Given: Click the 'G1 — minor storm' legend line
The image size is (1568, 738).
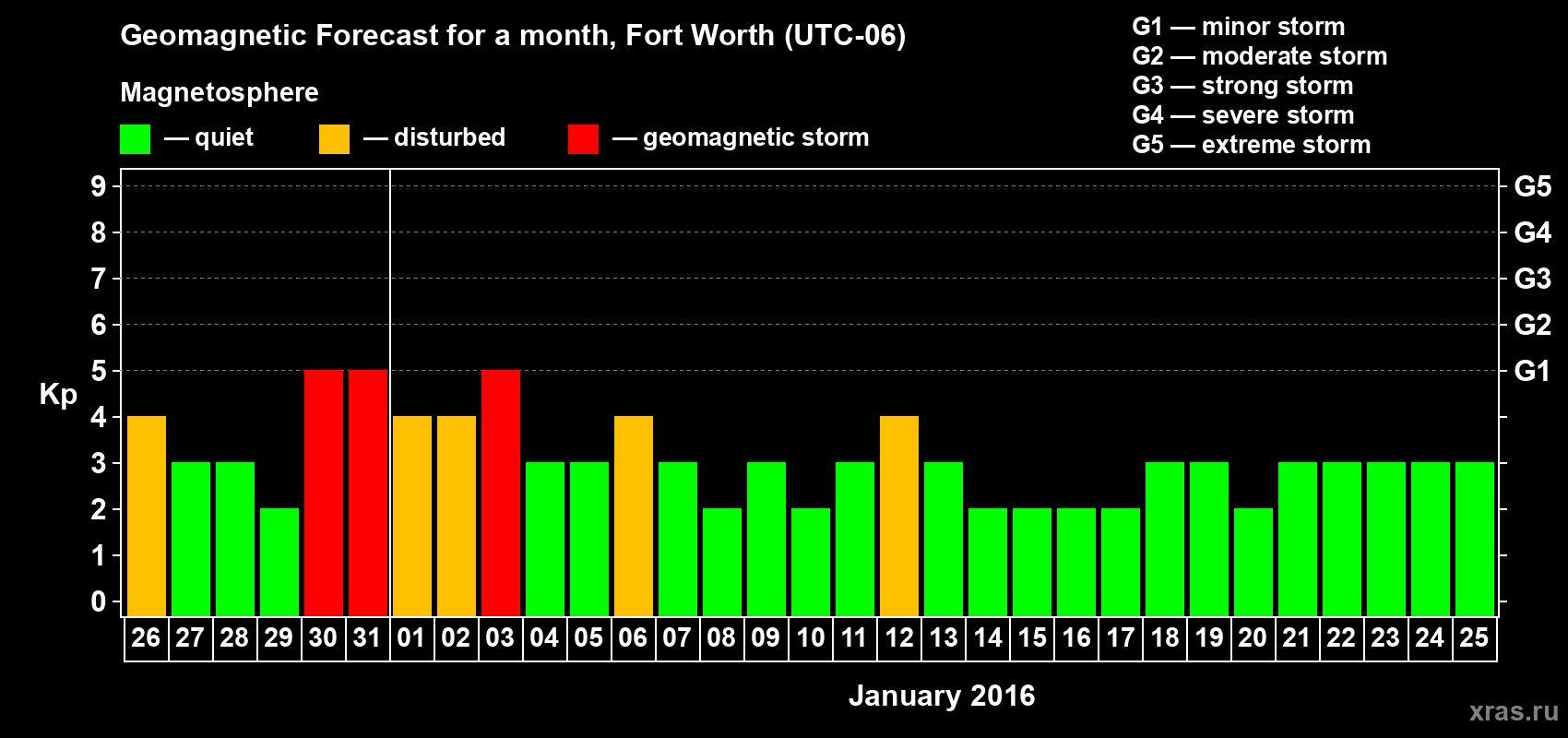Looking at the screenshot, I should coord(1239,27).
